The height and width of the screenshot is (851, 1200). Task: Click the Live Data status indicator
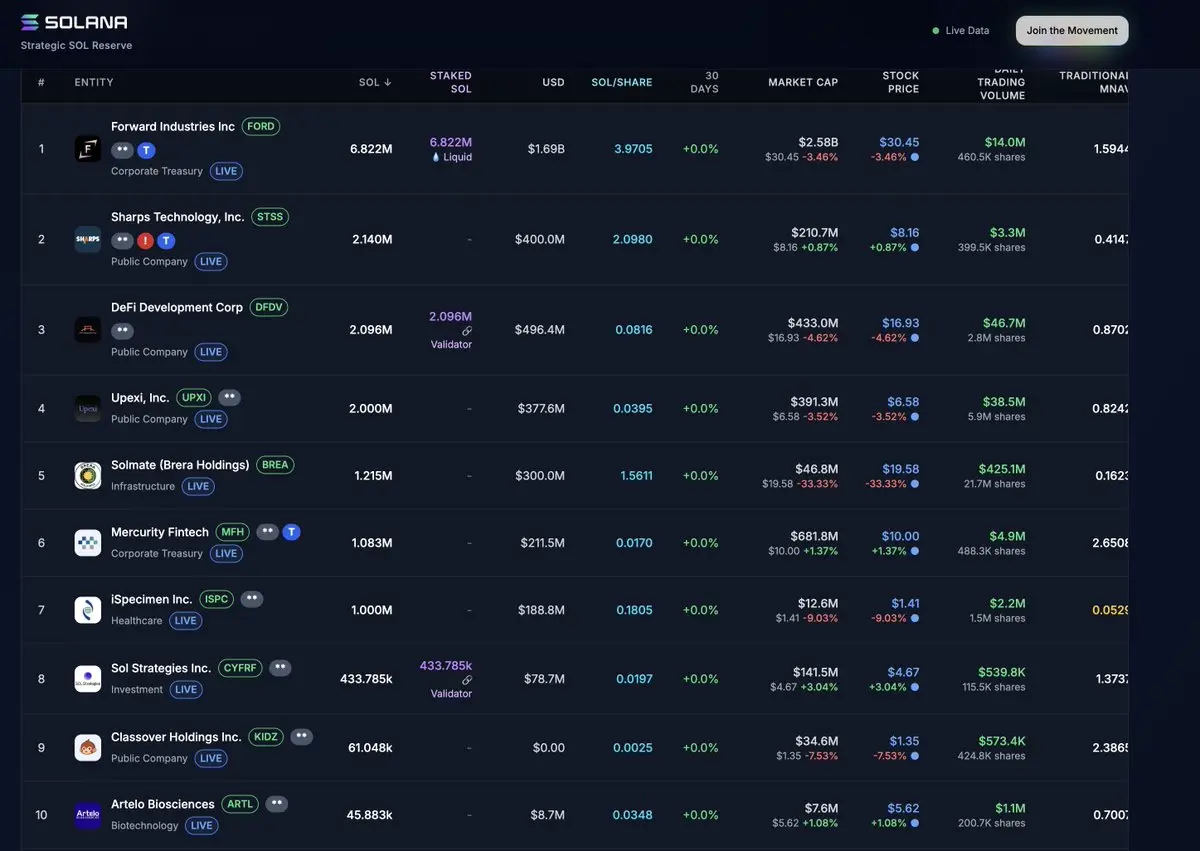pos(960,31)
